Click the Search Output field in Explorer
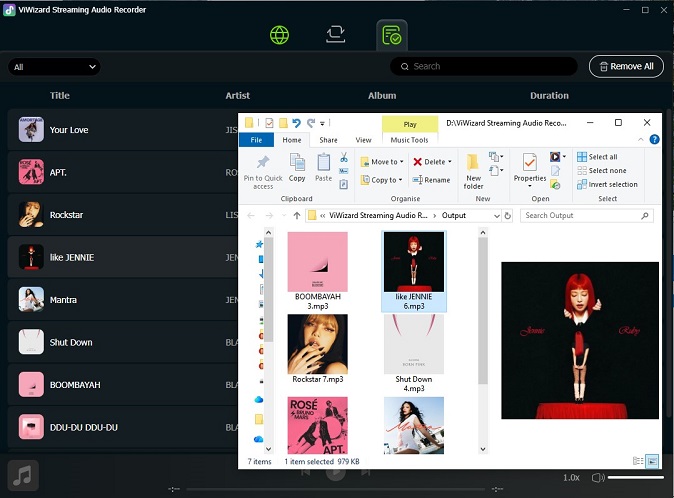This screenshot has width=674, height=498. tap(587, 216)
